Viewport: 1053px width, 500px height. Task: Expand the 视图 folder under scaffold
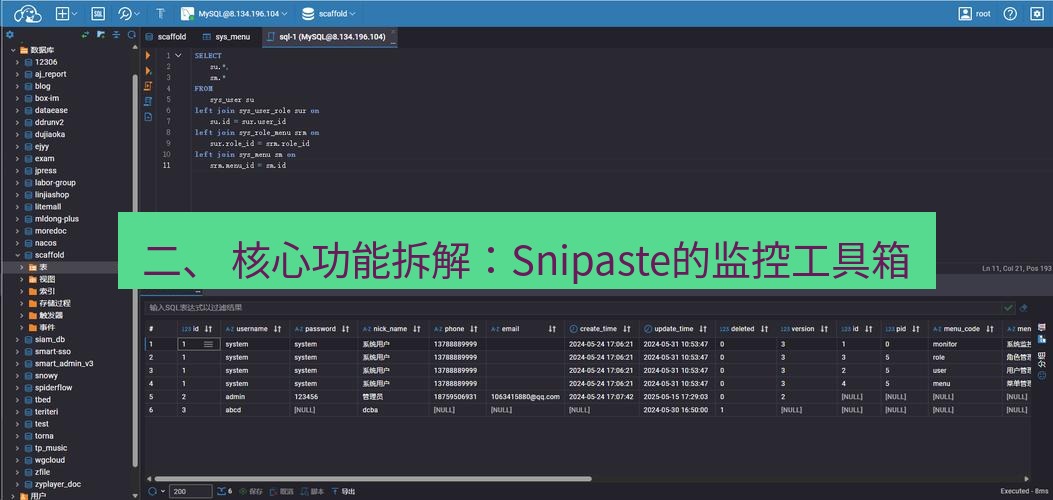(x=23, y=279)
